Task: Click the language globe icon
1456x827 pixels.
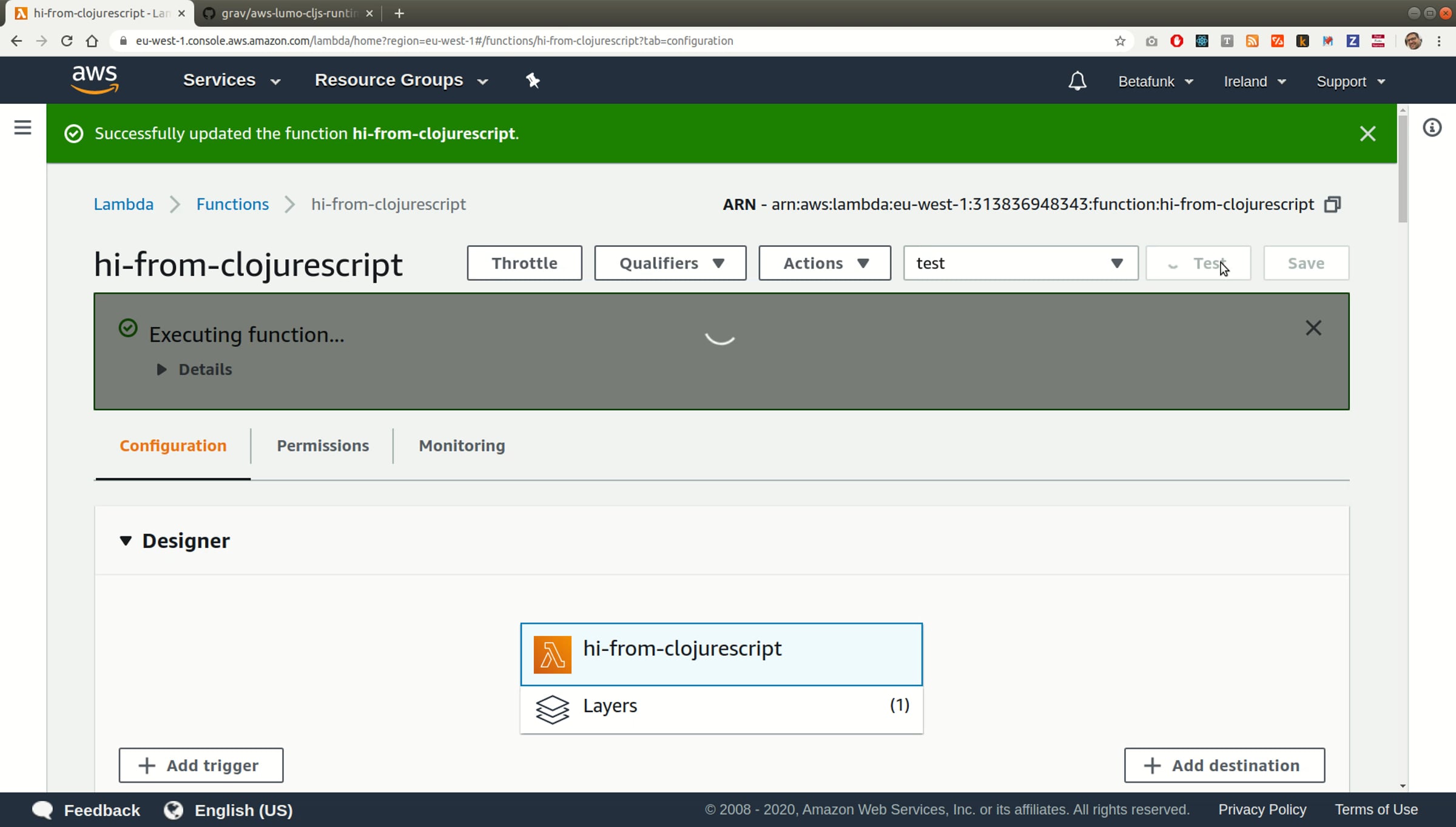Action: coord(174,810)
